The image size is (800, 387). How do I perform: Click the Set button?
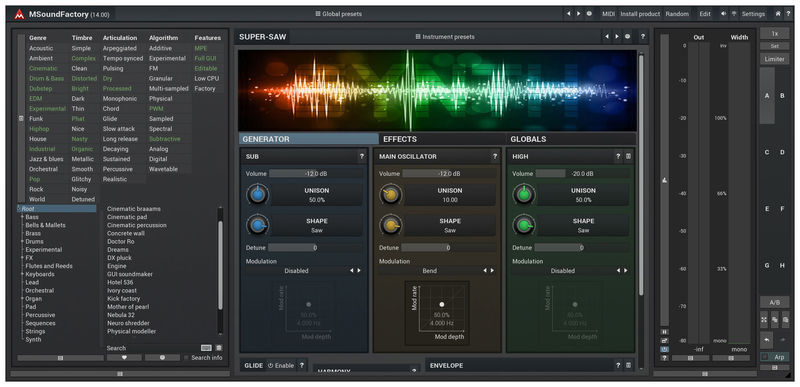[x=774, y=46]
